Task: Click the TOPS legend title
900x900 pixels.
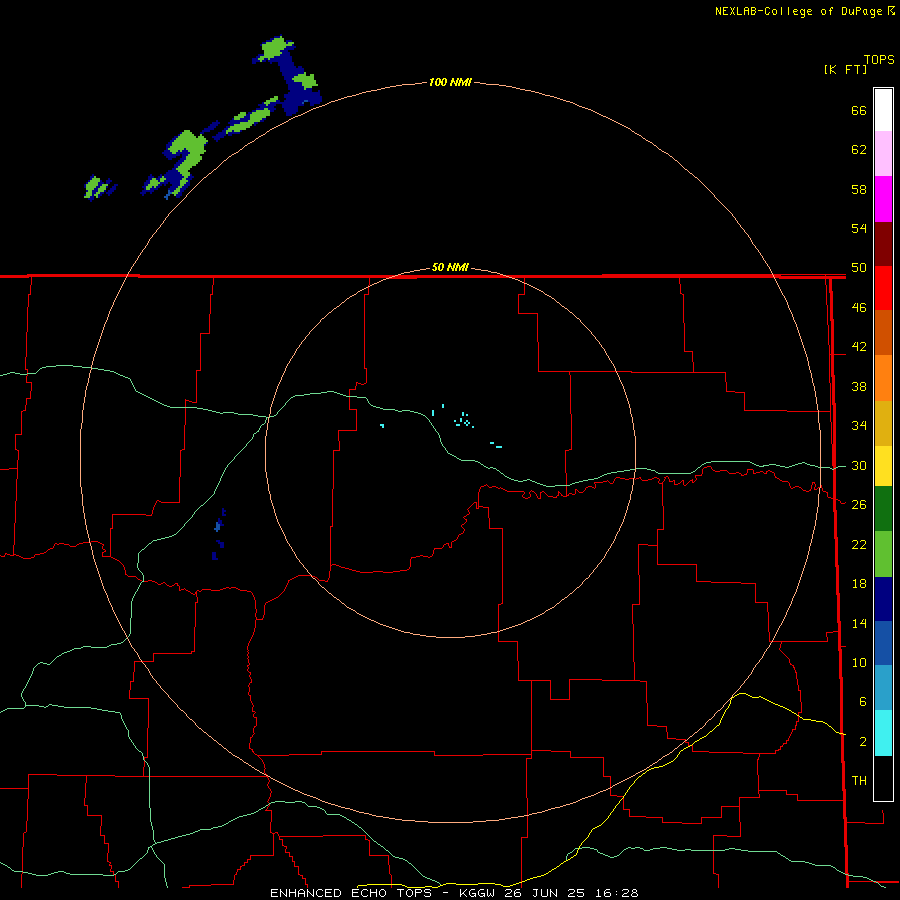Action: [879, 60]
